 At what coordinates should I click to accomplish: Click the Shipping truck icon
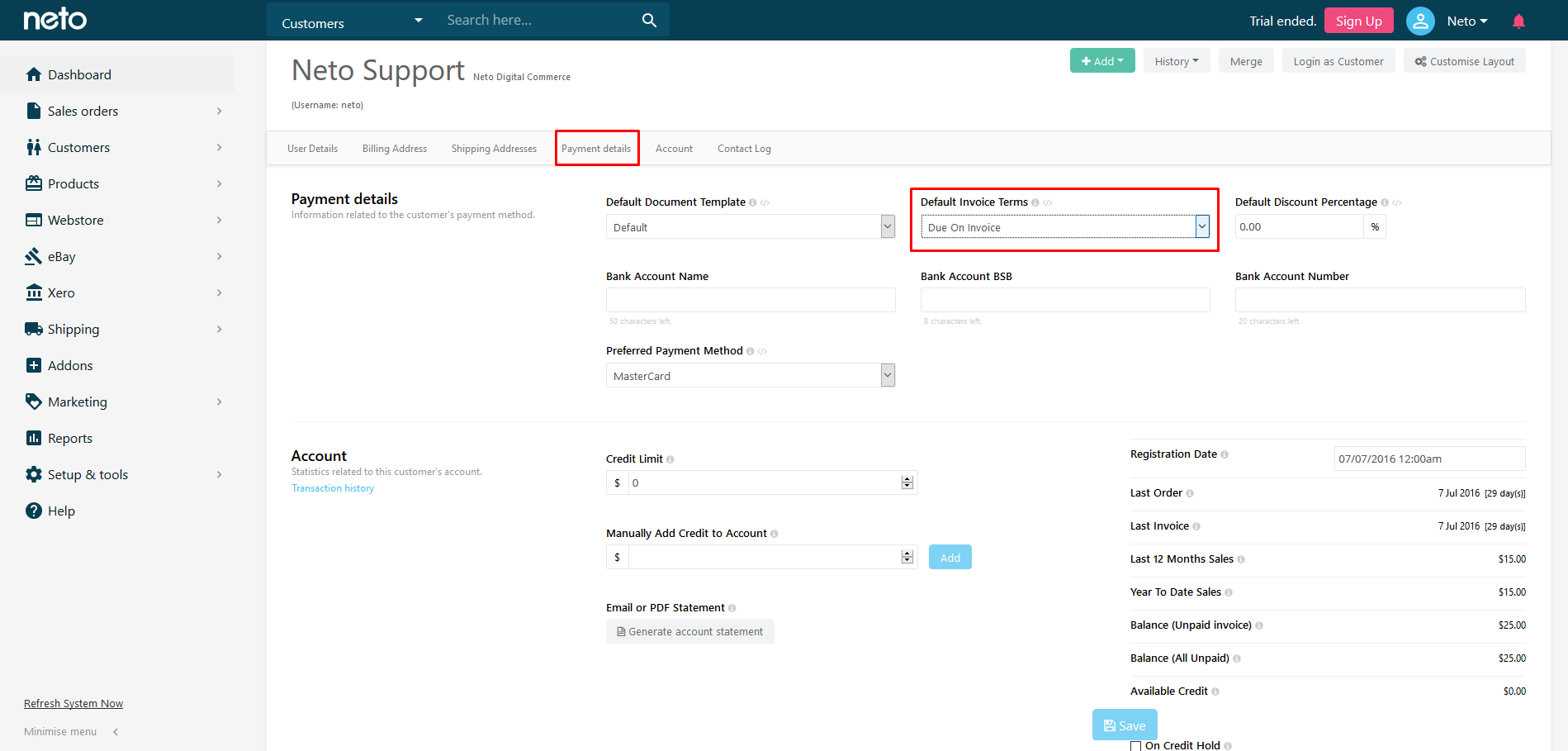pos(34,329)
